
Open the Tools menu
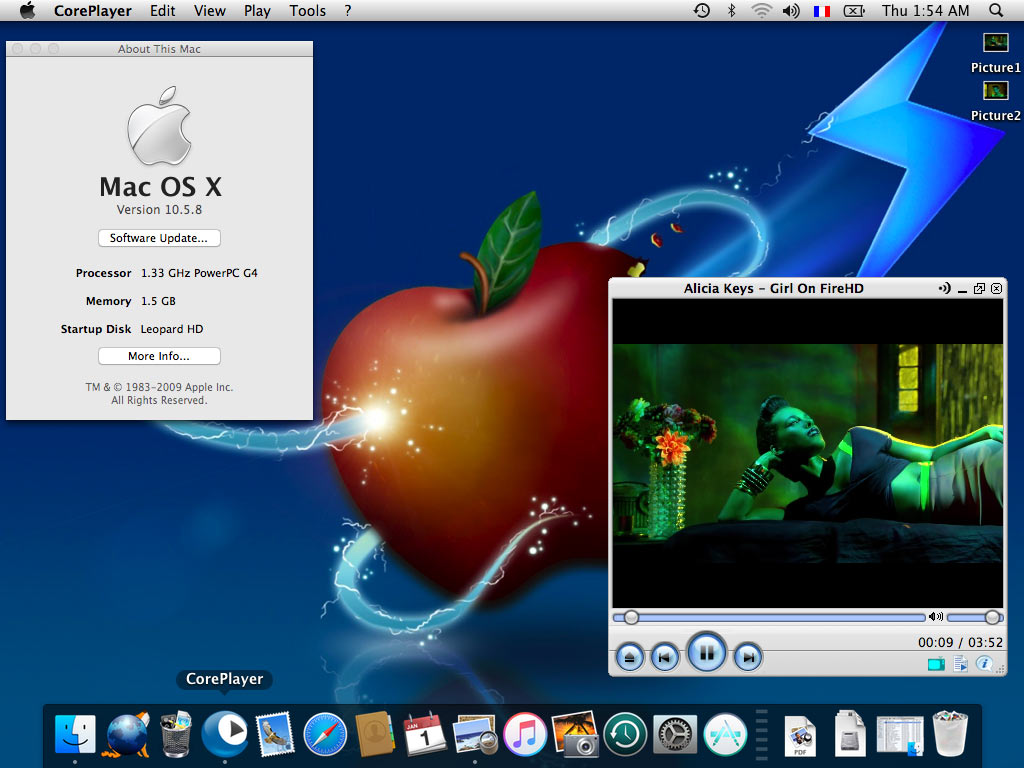point(308,11)
